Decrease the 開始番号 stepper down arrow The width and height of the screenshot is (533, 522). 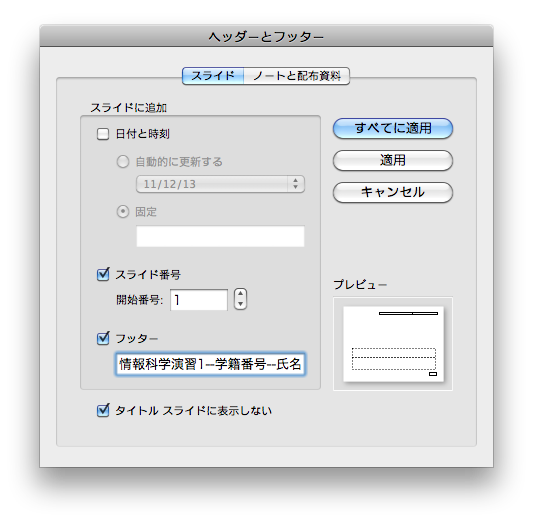[240, 304]
